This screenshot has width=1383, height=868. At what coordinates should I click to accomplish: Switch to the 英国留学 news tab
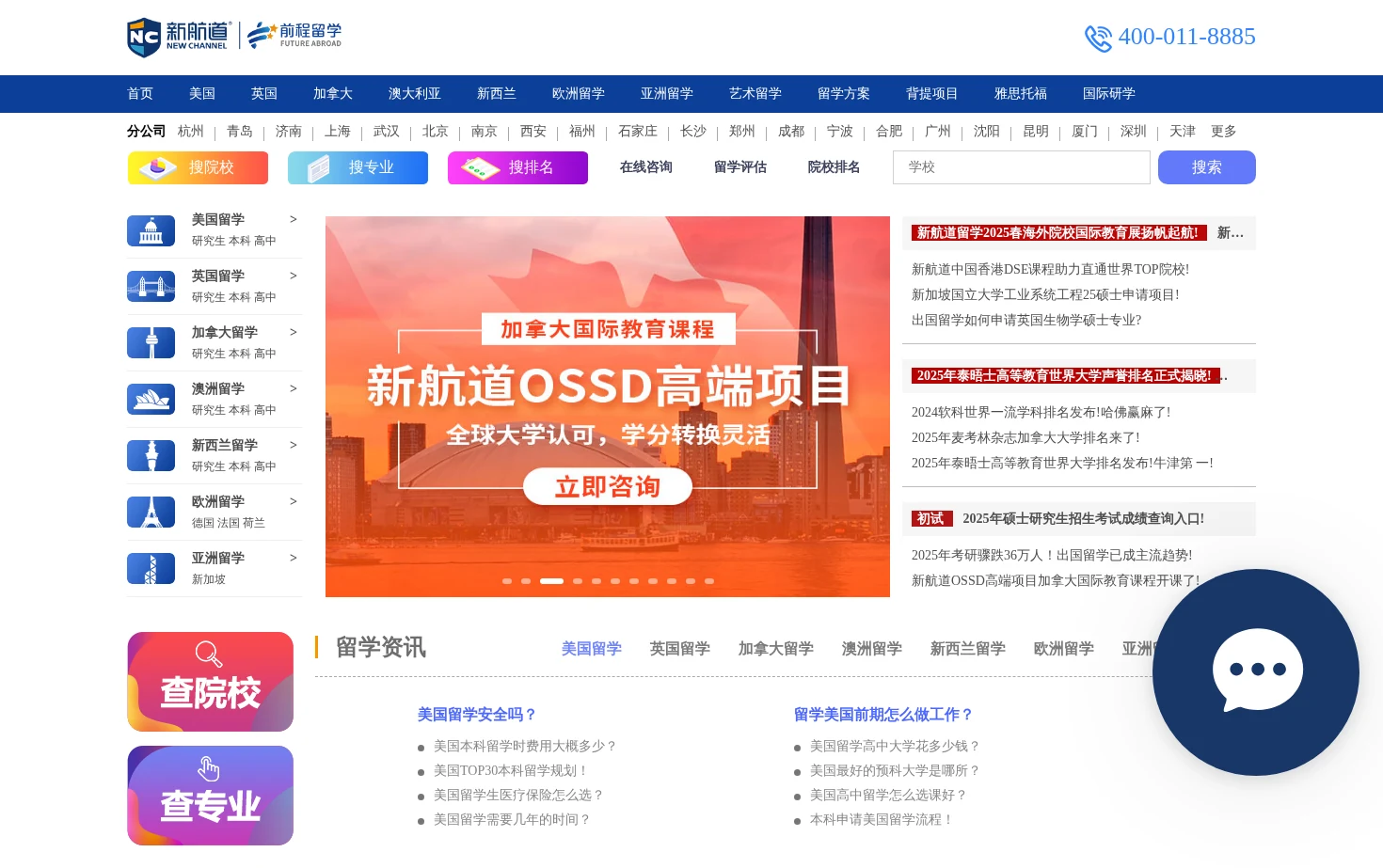coord(680,649)
